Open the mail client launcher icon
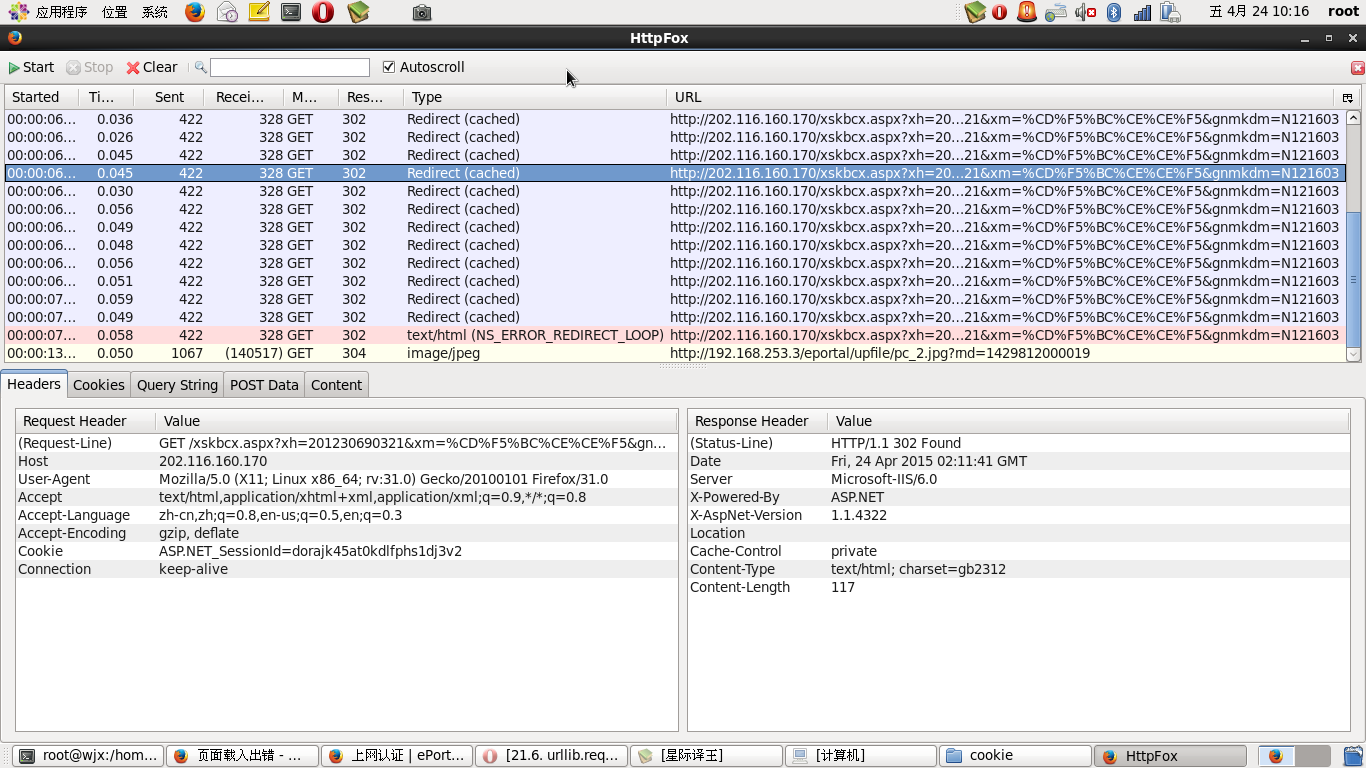The height and width of the screenshot is (768, 1366). click(227, 12)
